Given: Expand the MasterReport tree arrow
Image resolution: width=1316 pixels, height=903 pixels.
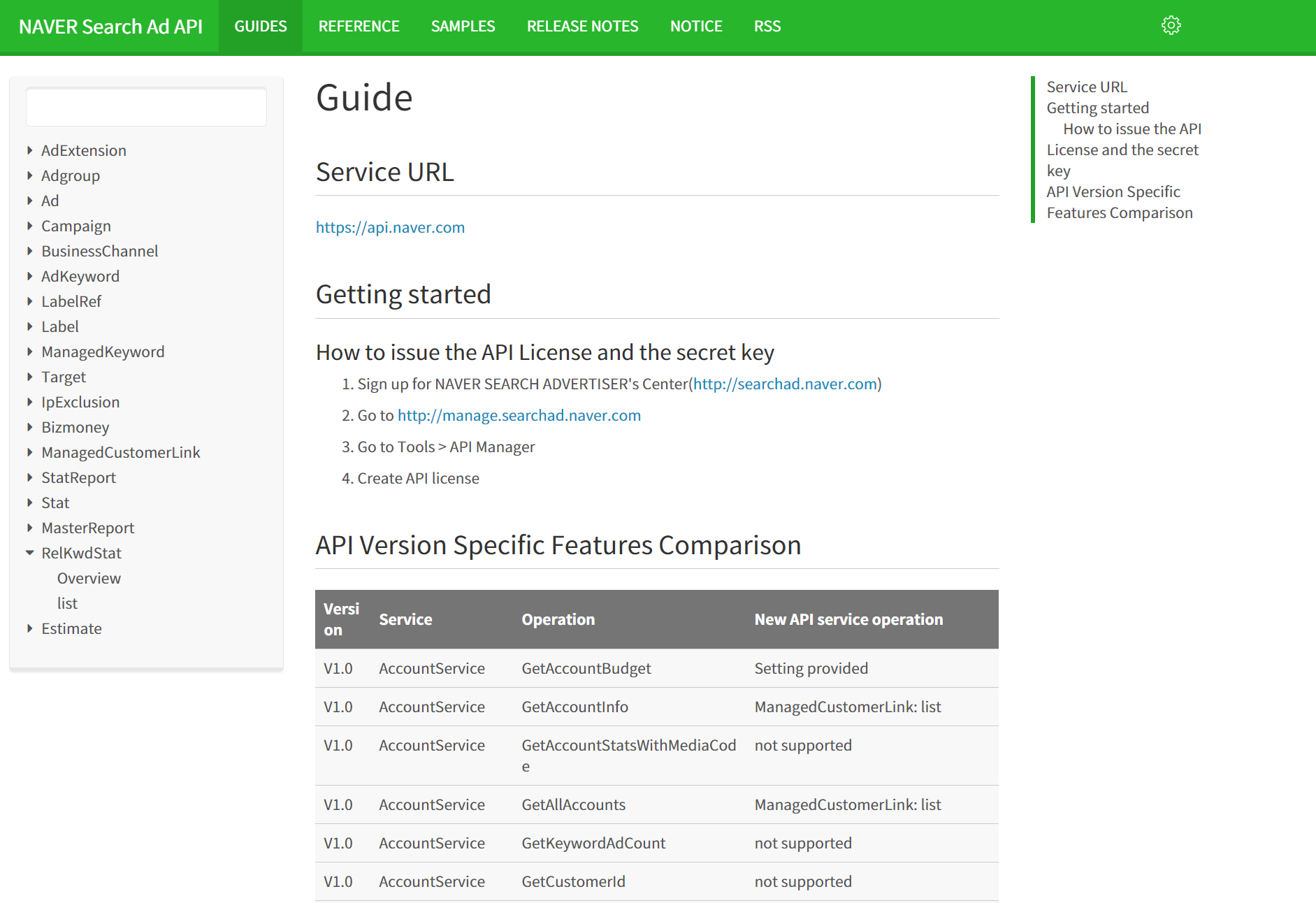Looking at the screenshot, I should [x=30, y=528].
